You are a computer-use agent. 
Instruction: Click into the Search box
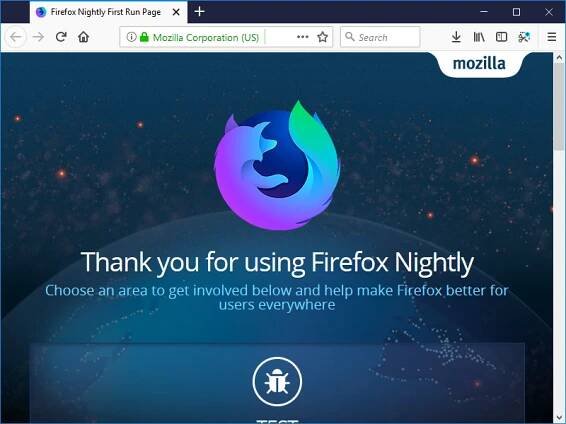pyautogui.click(x=380, y=37)
